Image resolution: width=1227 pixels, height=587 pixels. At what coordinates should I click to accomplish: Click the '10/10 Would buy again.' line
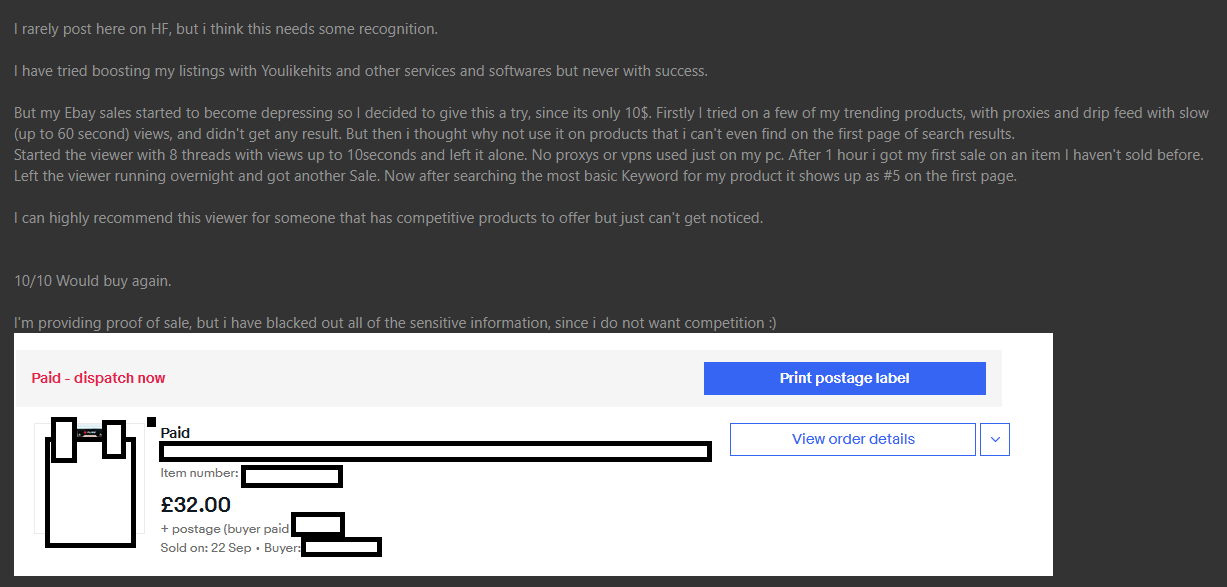pos(93,281)
